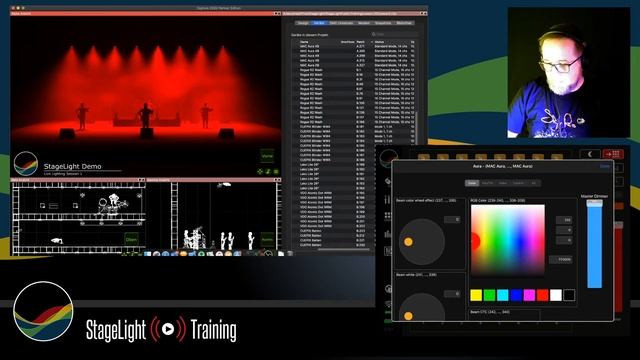Click the circular logo in controller app corner
The width and height of the screenshot is (640, 360).
click(x=388, y=157)
